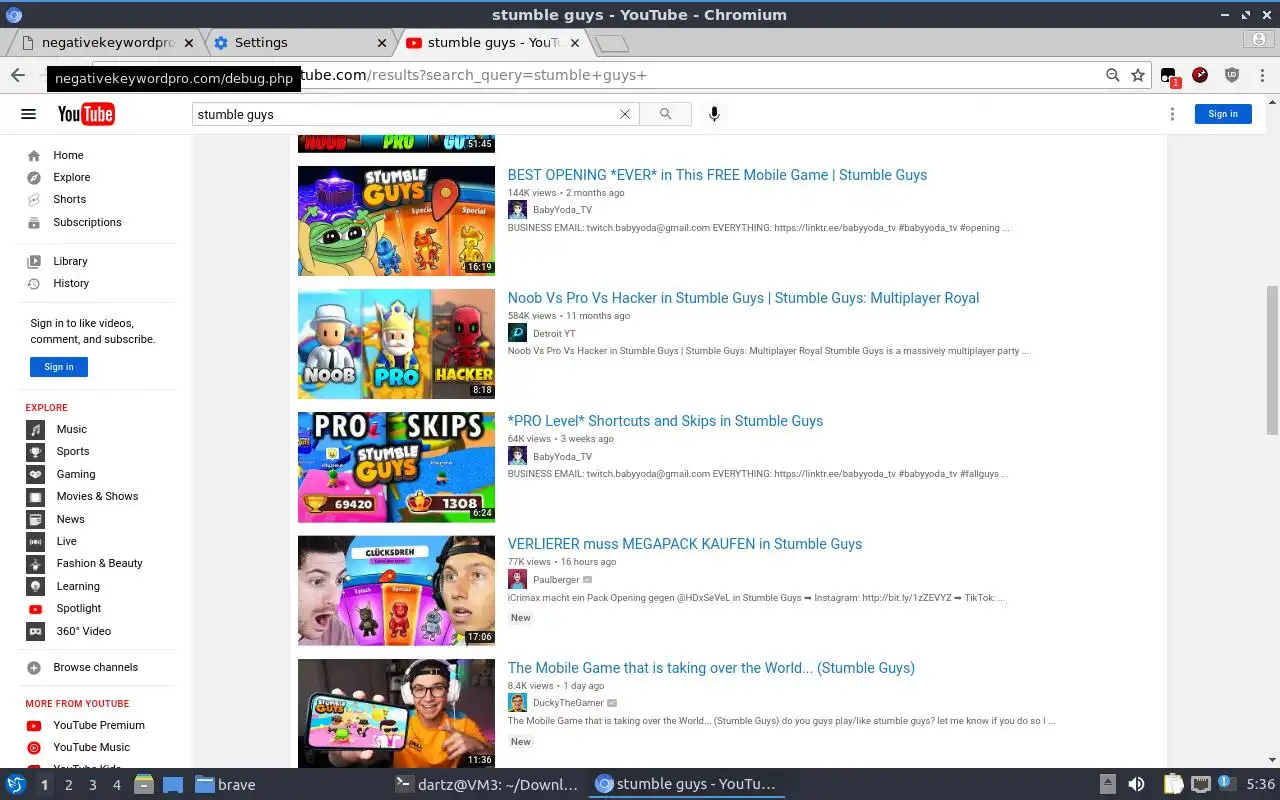Screen dimensions: 1280x800
Task: Click the browser back arrow
Action: pyautogui.click(x=18, y=75)
